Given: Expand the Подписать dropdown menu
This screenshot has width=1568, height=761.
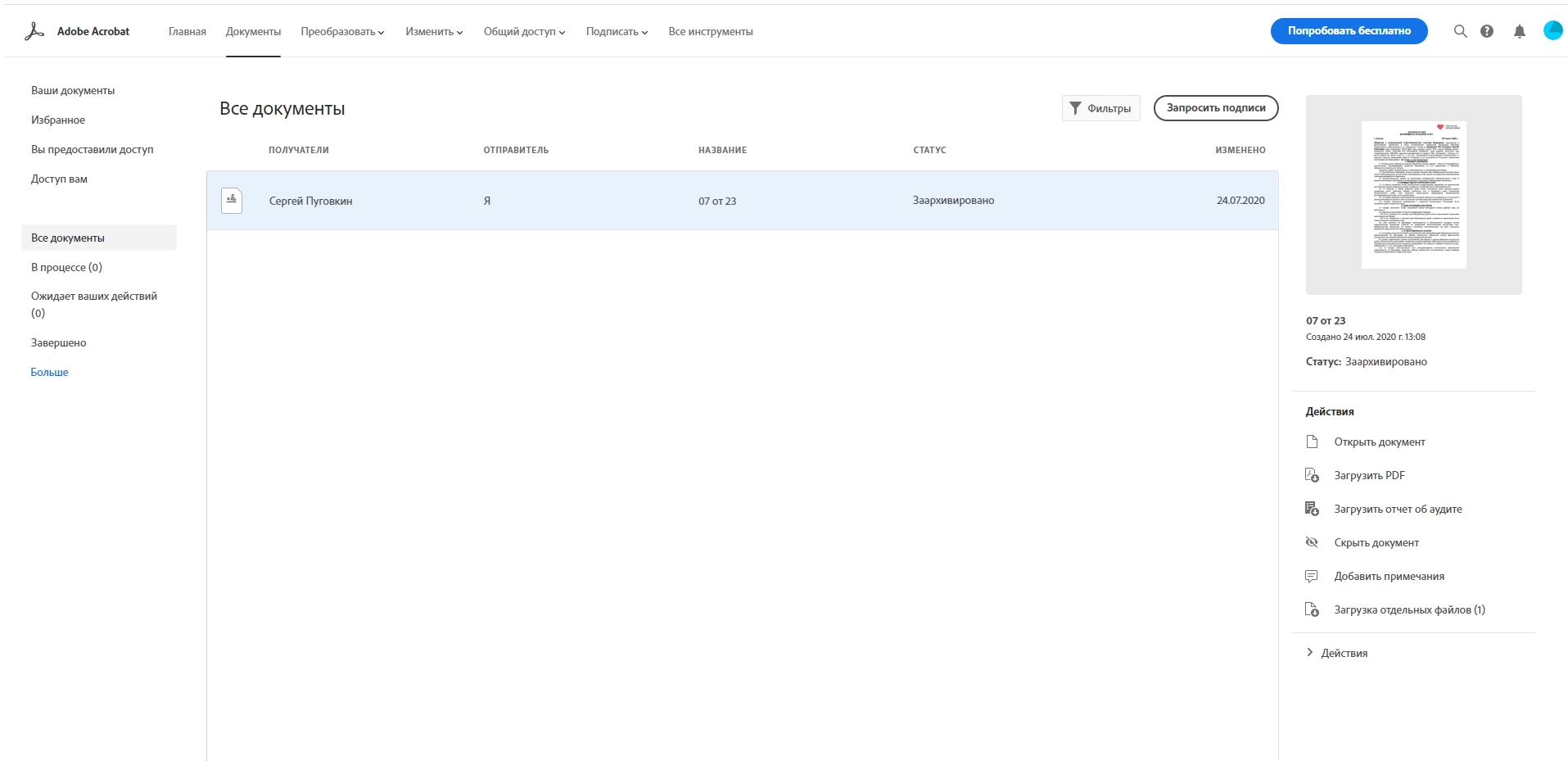Looking at the screenshot, I should click(617, 32).
